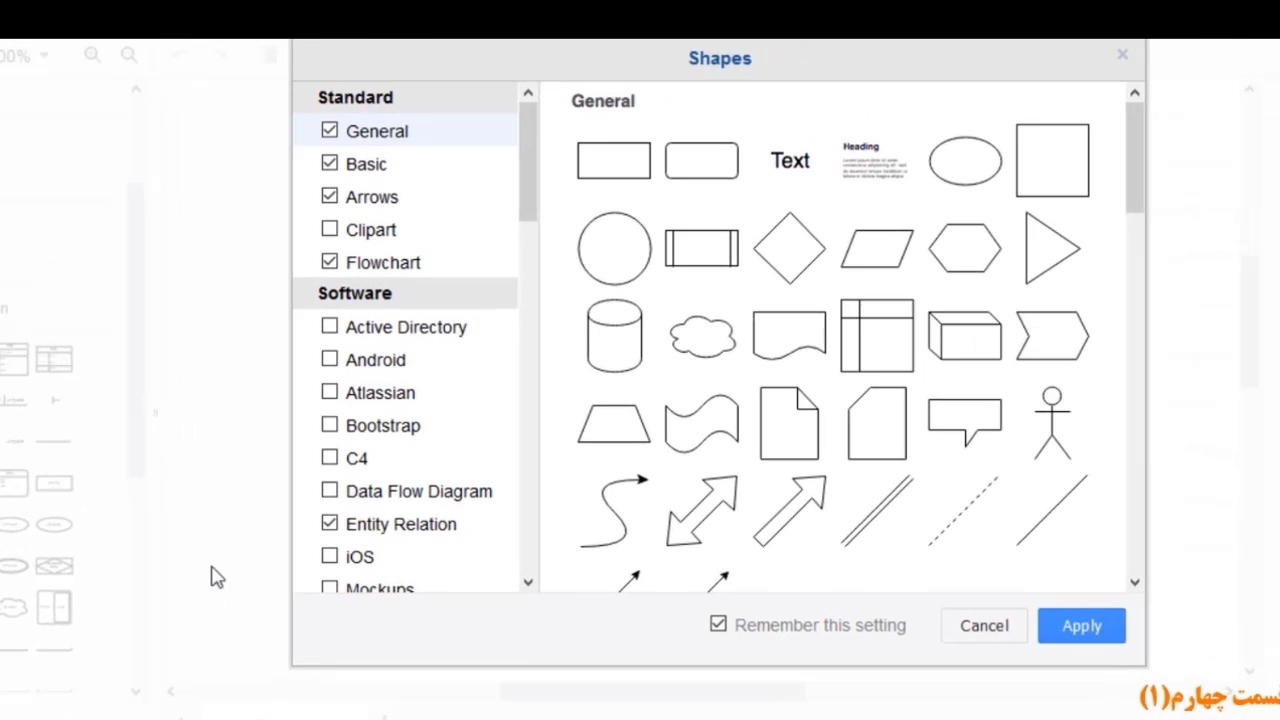Toggle Remember this setting checkbox

[x=718, y=624]
